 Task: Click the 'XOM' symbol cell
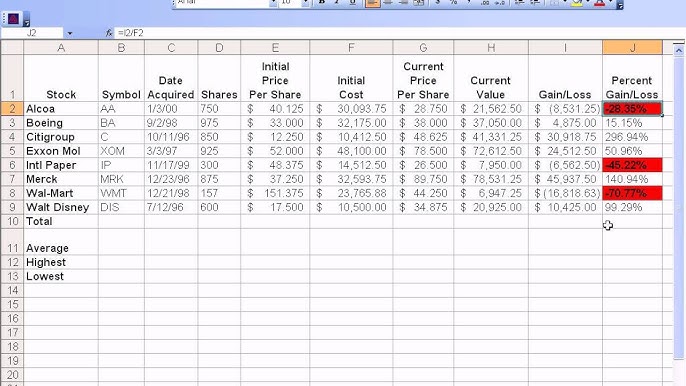pyautogui.click(x=121, y=151)
